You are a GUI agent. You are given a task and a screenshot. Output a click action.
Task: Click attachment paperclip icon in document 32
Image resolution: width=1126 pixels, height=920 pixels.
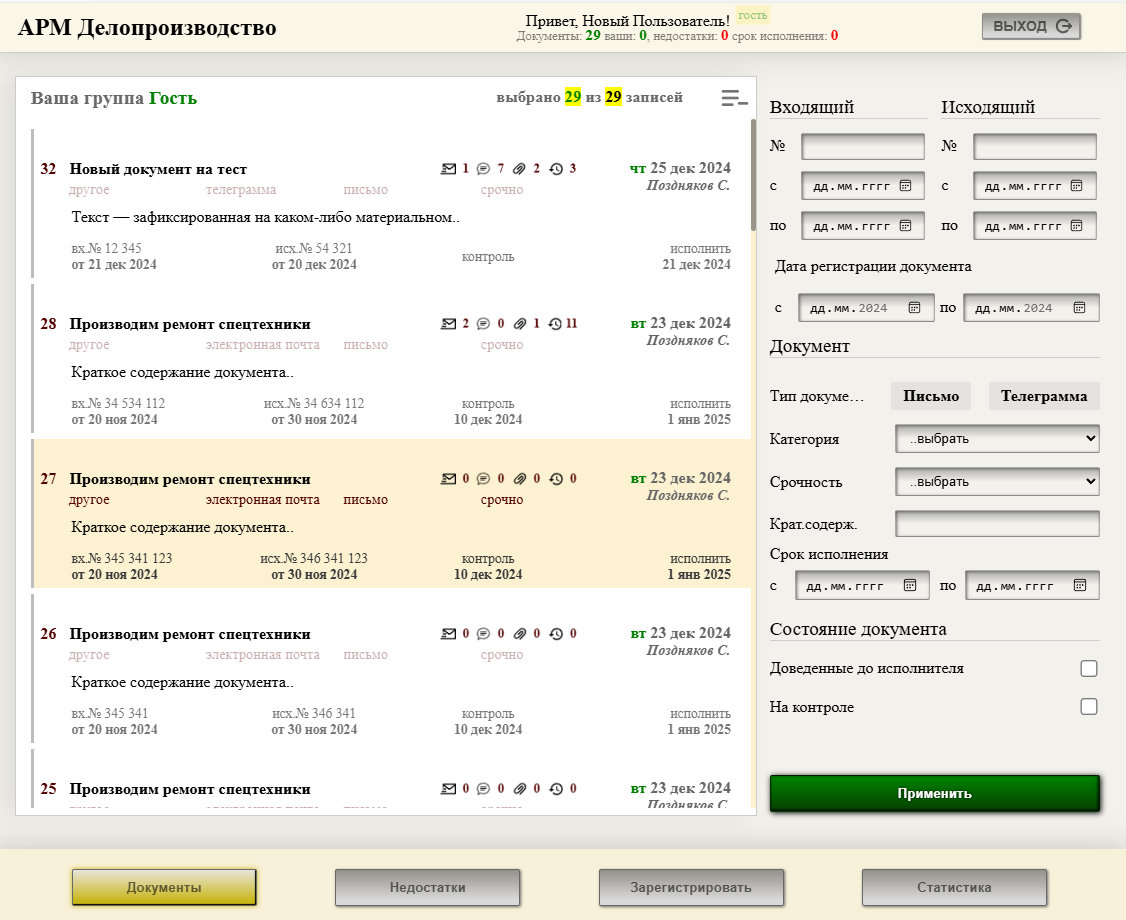point(520,169)
